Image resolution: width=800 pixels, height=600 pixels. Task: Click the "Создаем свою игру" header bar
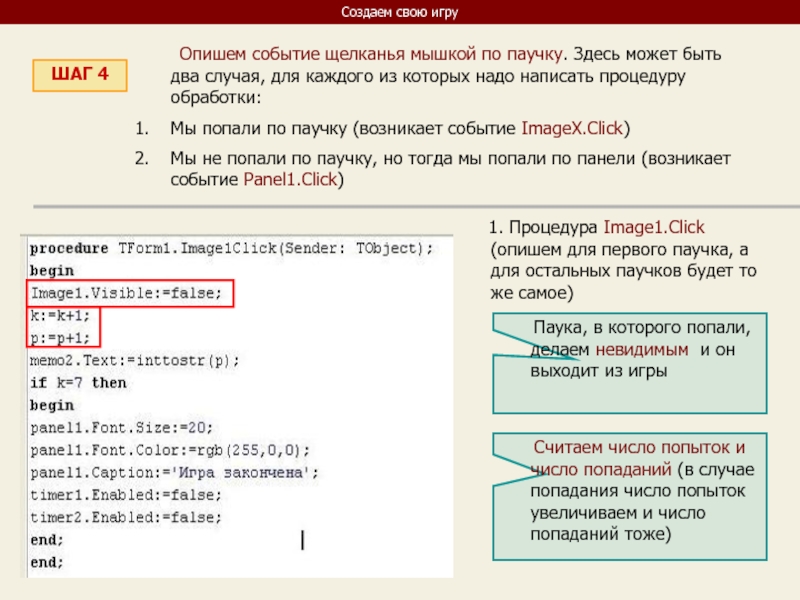400,12
